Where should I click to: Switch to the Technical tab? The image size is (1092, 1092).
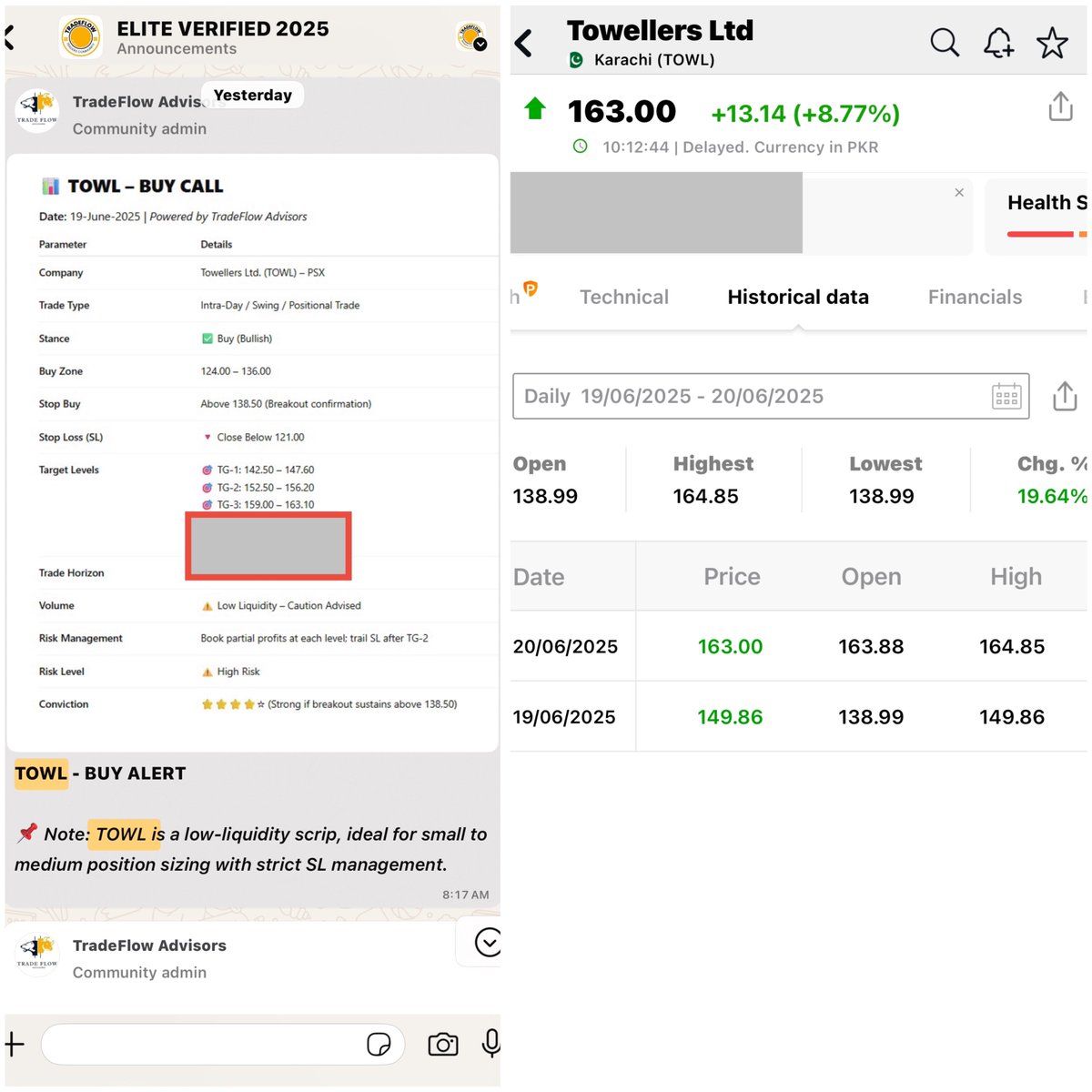point(624,297)
